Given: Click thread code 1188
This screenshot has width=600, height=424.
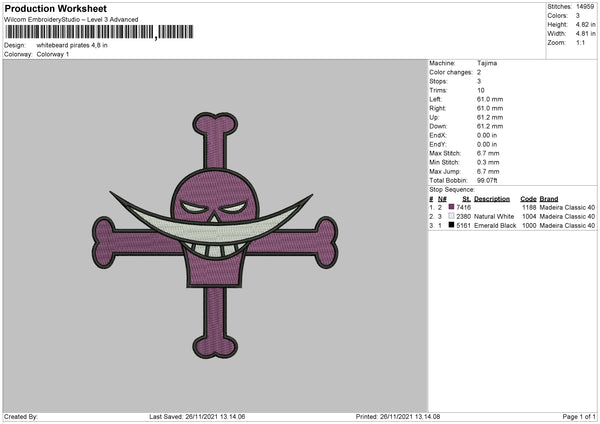Looking at the screenshot, I should pyautogui.click(x=529, y=207).
